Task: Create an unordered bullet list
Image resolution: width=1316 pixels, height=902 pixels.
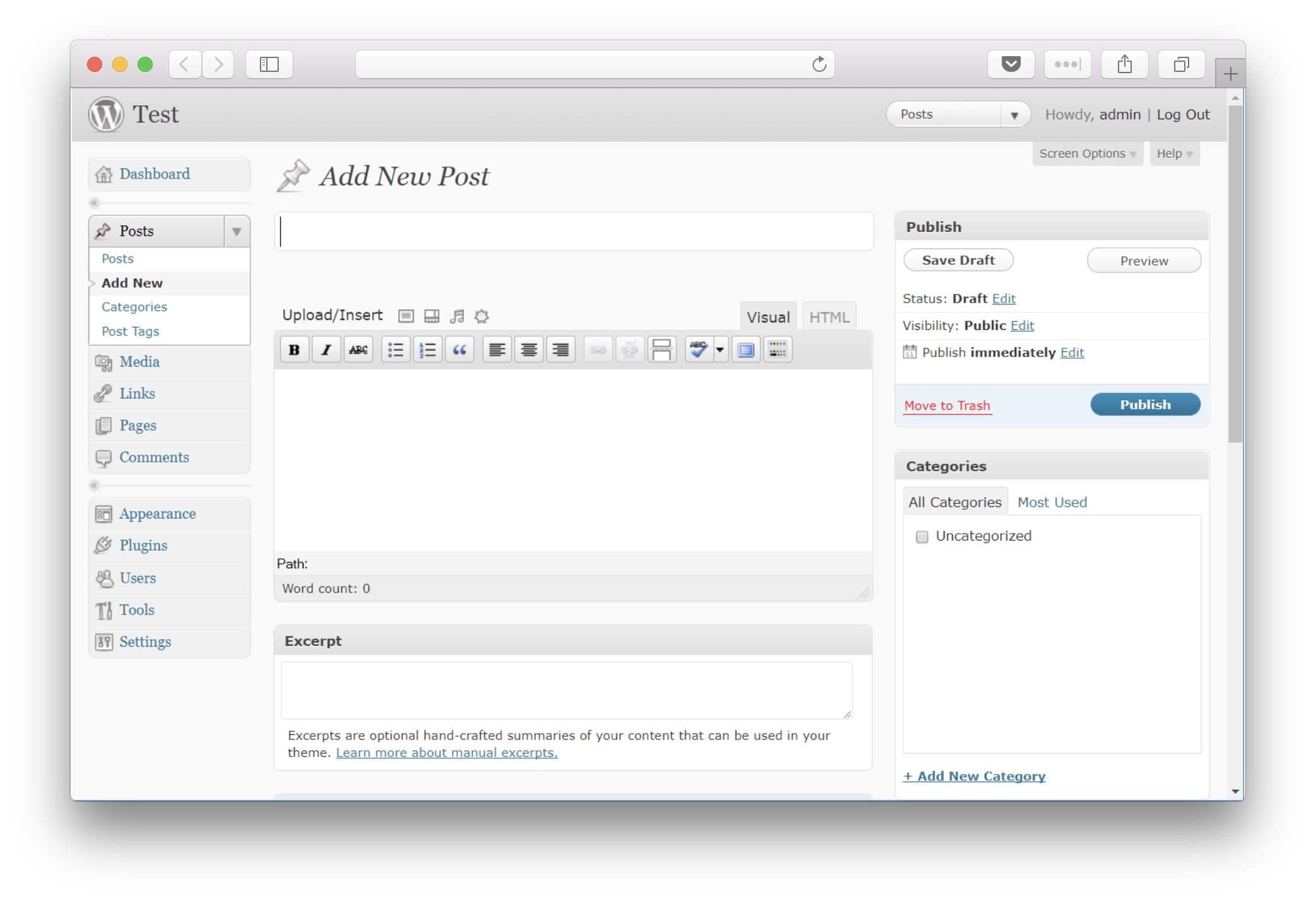Action: point(396,349)
